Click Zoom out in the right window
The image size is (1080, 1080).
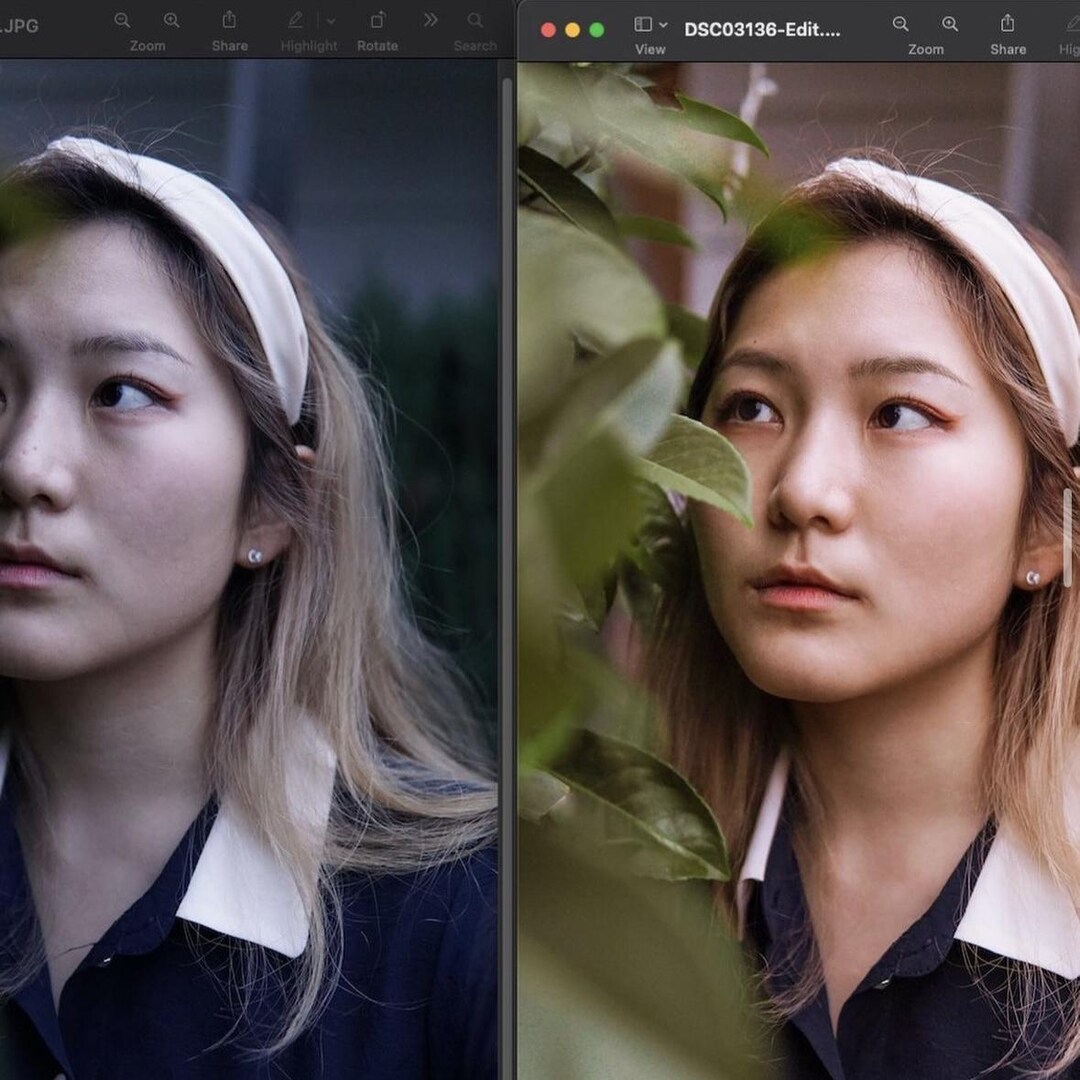[x=901, y=22]
